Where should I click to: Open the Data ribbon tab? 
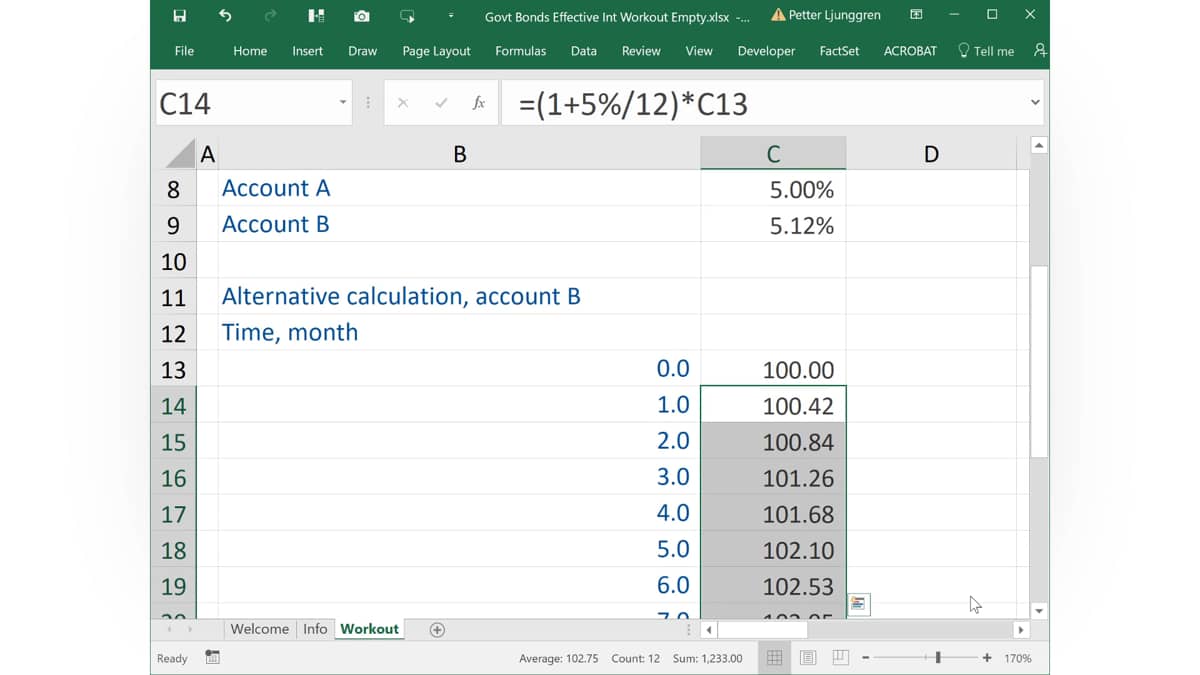(x=583, y=51)
